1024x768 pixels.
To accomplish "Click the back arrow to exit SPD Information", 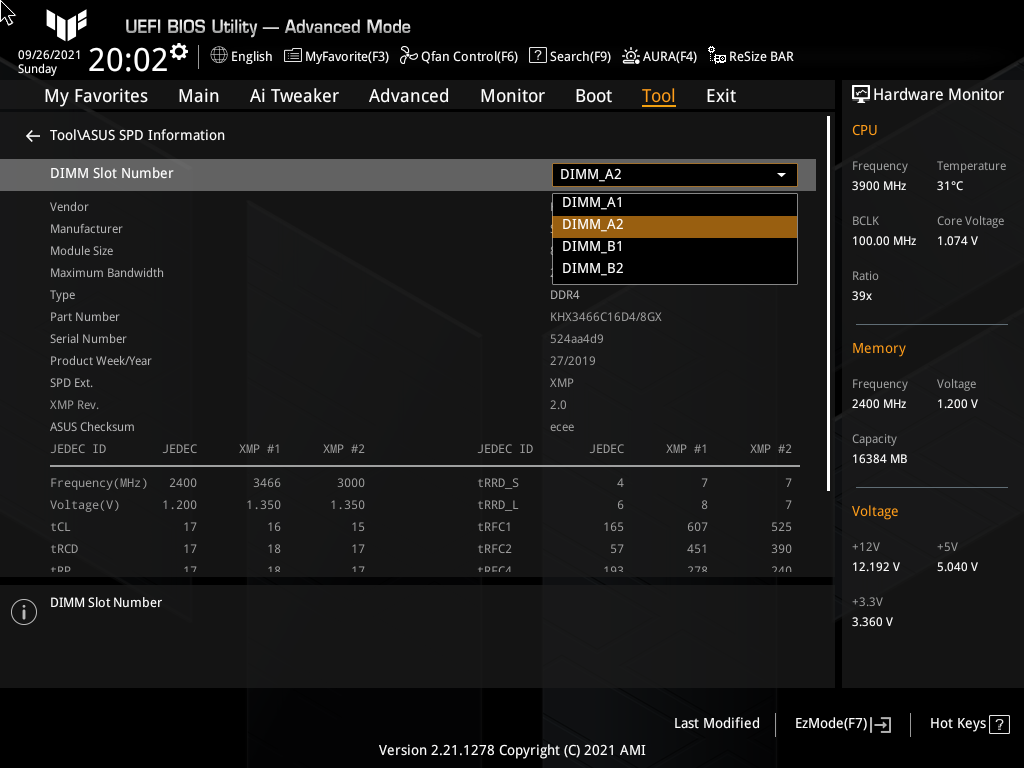I will (x=32, y=135).
